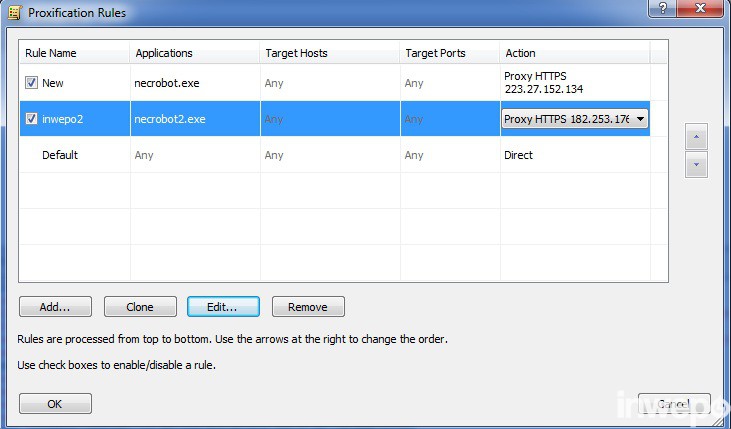Click the Help question mark button
731x429 pixels.
[x=662, y=8]
